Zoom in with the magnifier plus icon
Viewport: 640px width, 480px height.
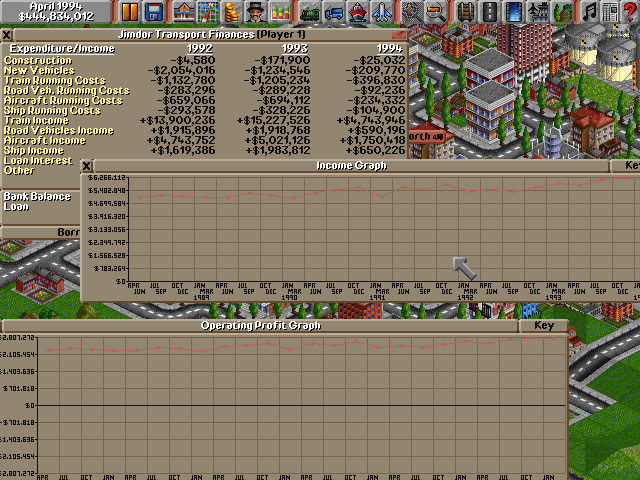click(x=411, y=12)
